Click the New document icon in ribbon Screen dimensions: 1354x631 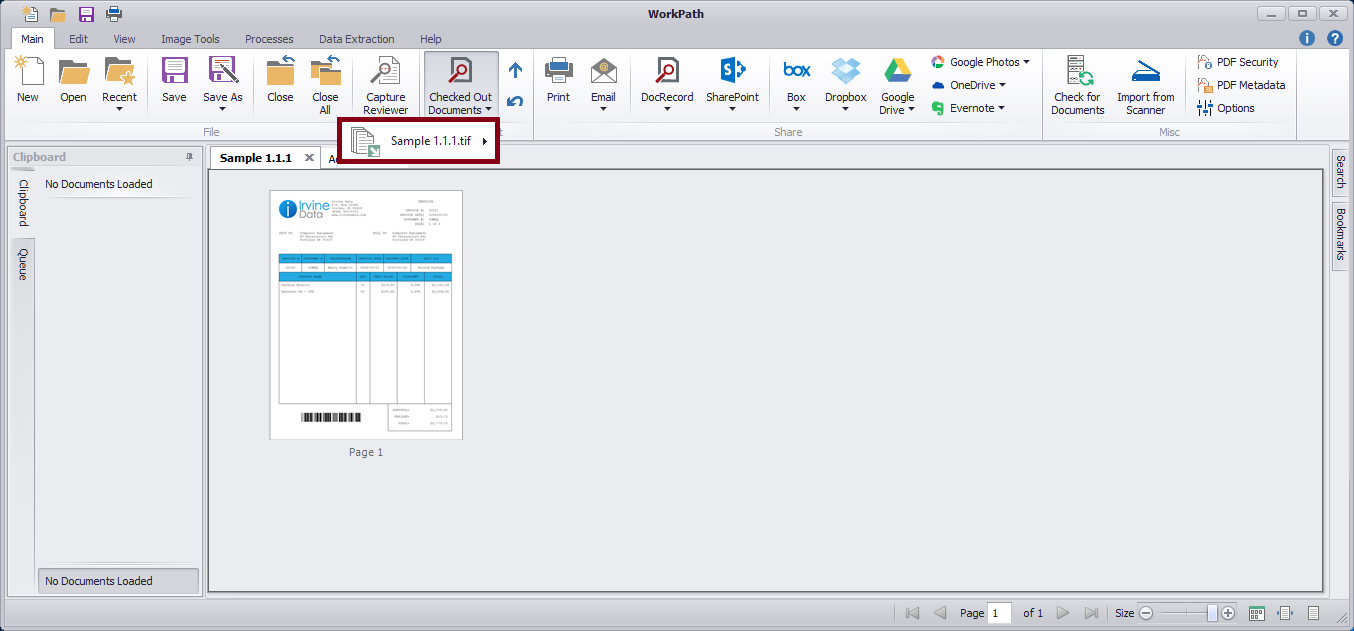pos(28,72)
